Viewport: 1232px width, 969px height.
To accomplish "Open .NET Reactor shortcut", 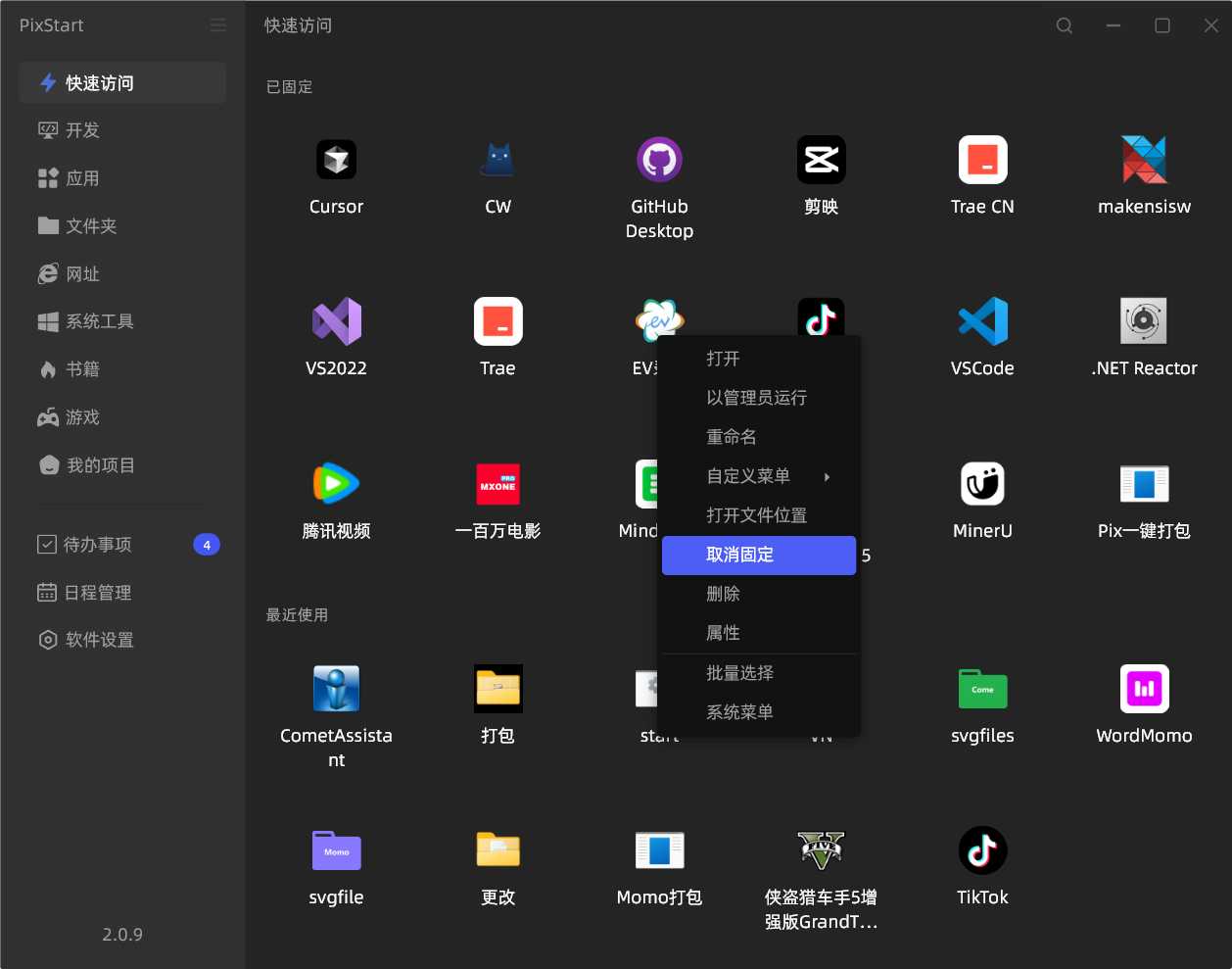I will point(1144,321).
